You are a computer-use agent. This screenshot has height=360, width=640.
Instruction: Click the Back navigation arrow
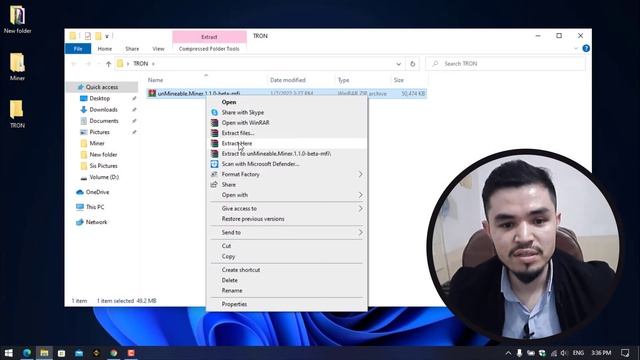click(x=74, y=64)
